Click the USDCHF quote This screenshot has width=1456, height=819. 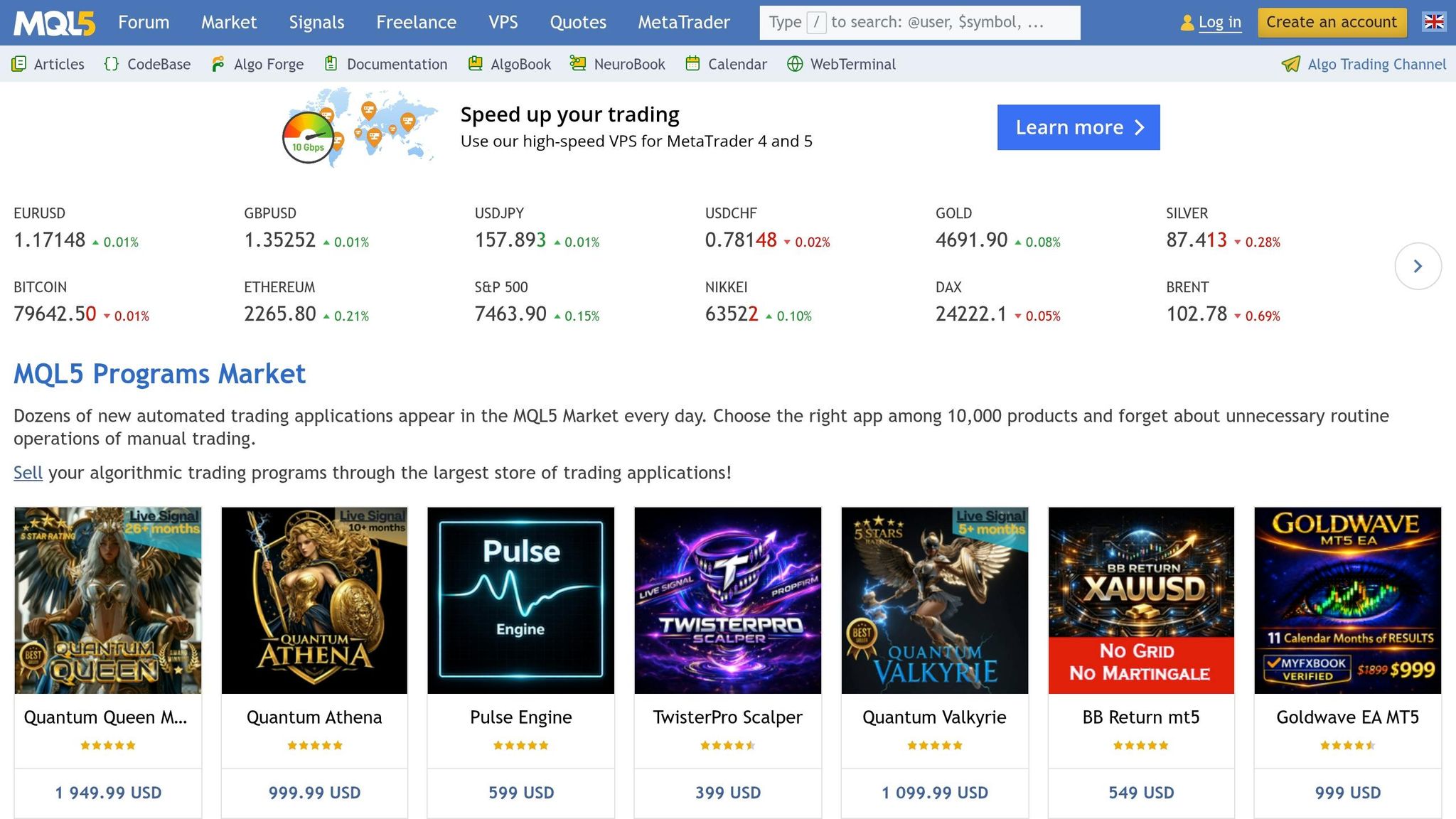coord(768,229)
